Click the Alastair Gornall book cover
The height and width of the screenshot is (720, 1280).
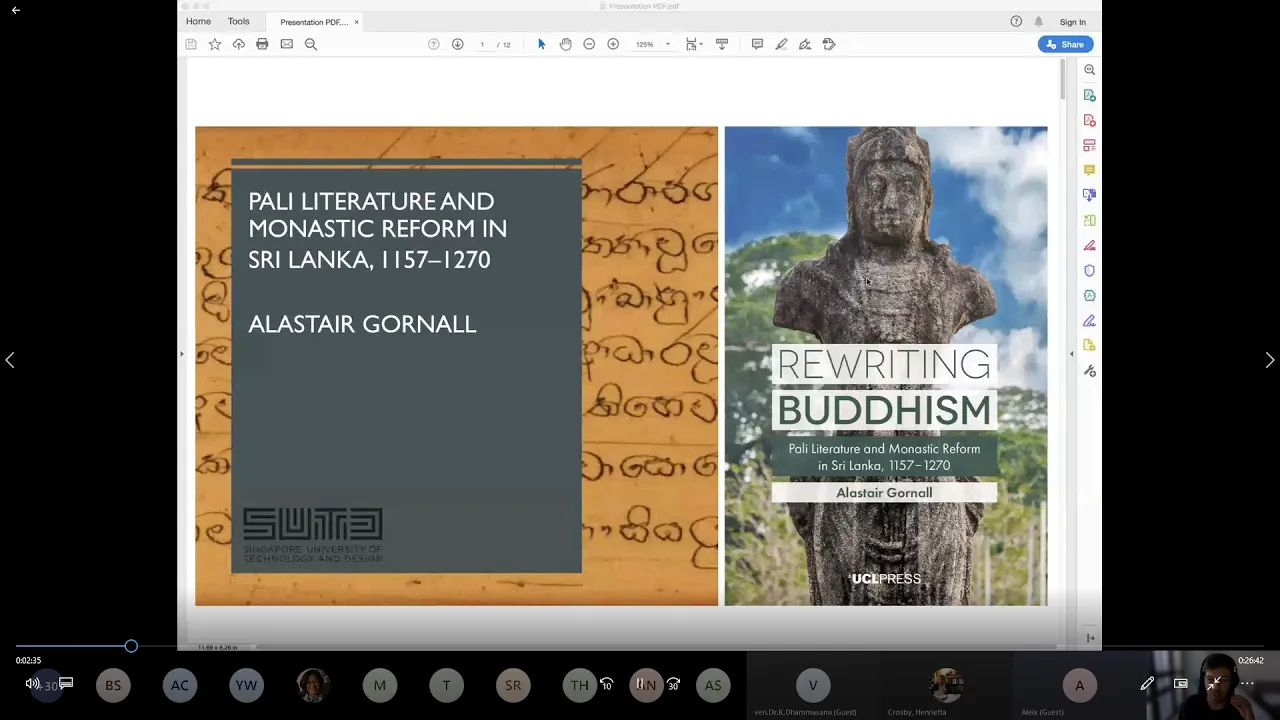886,366
